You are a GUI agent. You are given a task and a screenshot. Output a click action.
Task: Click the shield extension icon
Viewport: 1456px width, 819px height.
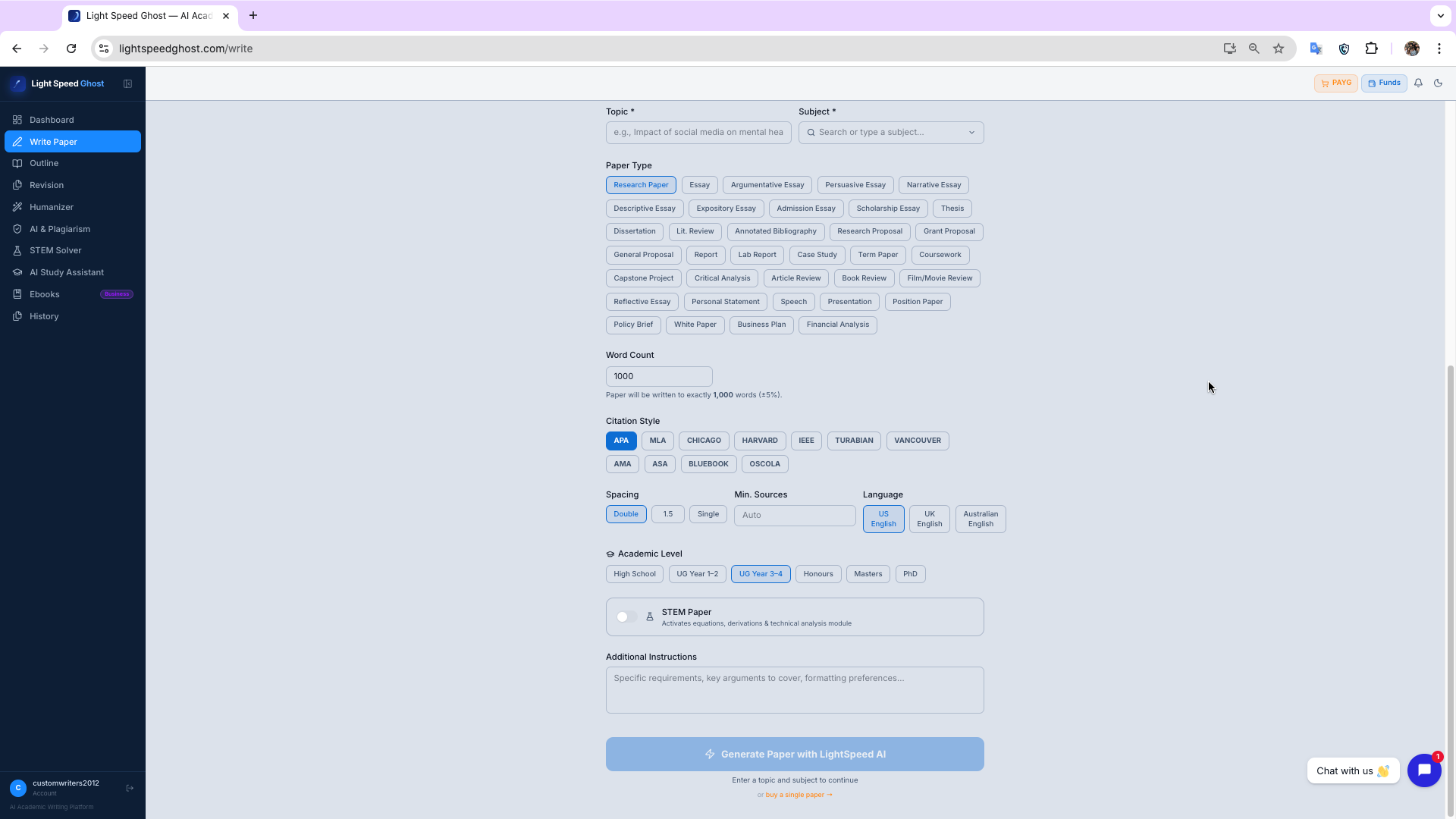click(x=1344, y=49)
